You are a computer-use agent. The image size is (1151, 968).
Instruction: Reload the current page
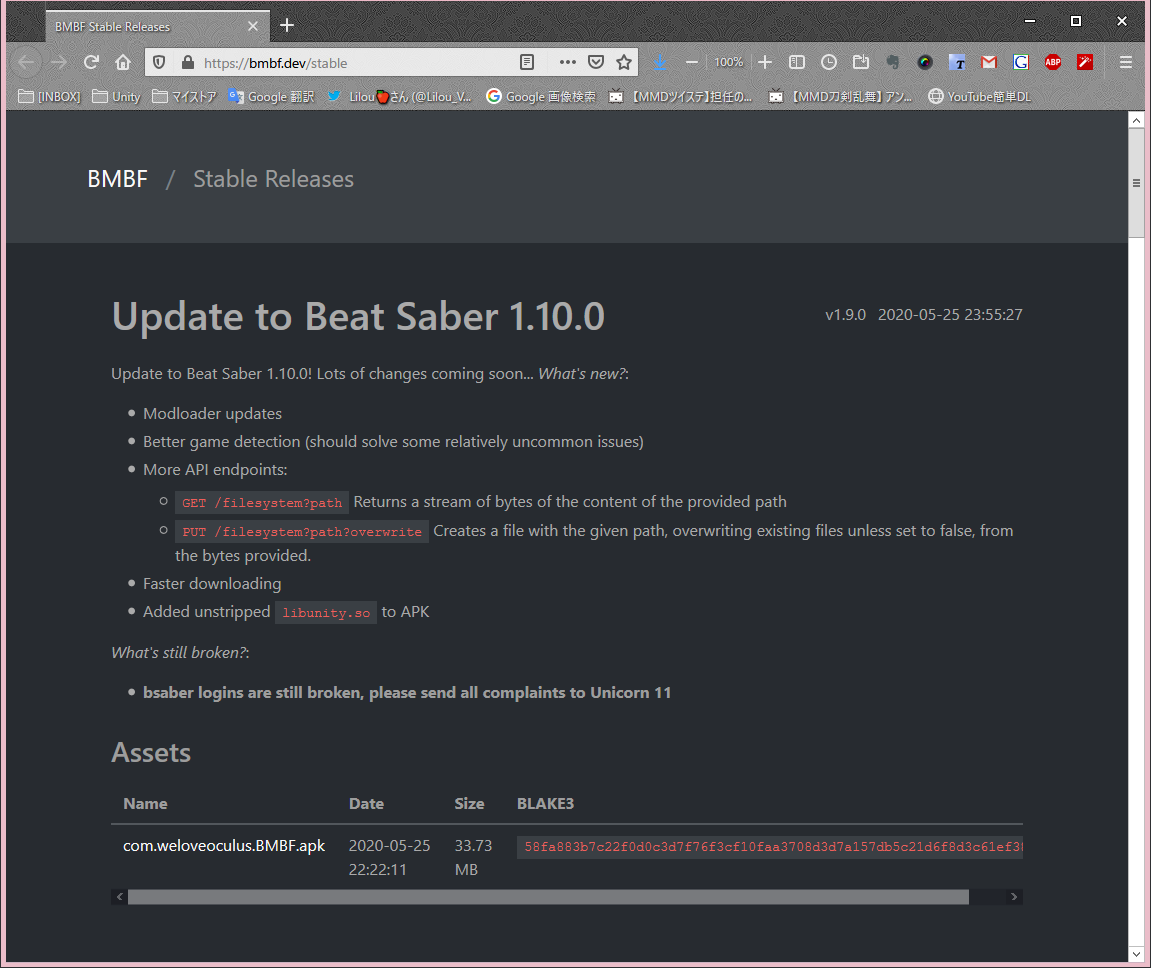91,62
